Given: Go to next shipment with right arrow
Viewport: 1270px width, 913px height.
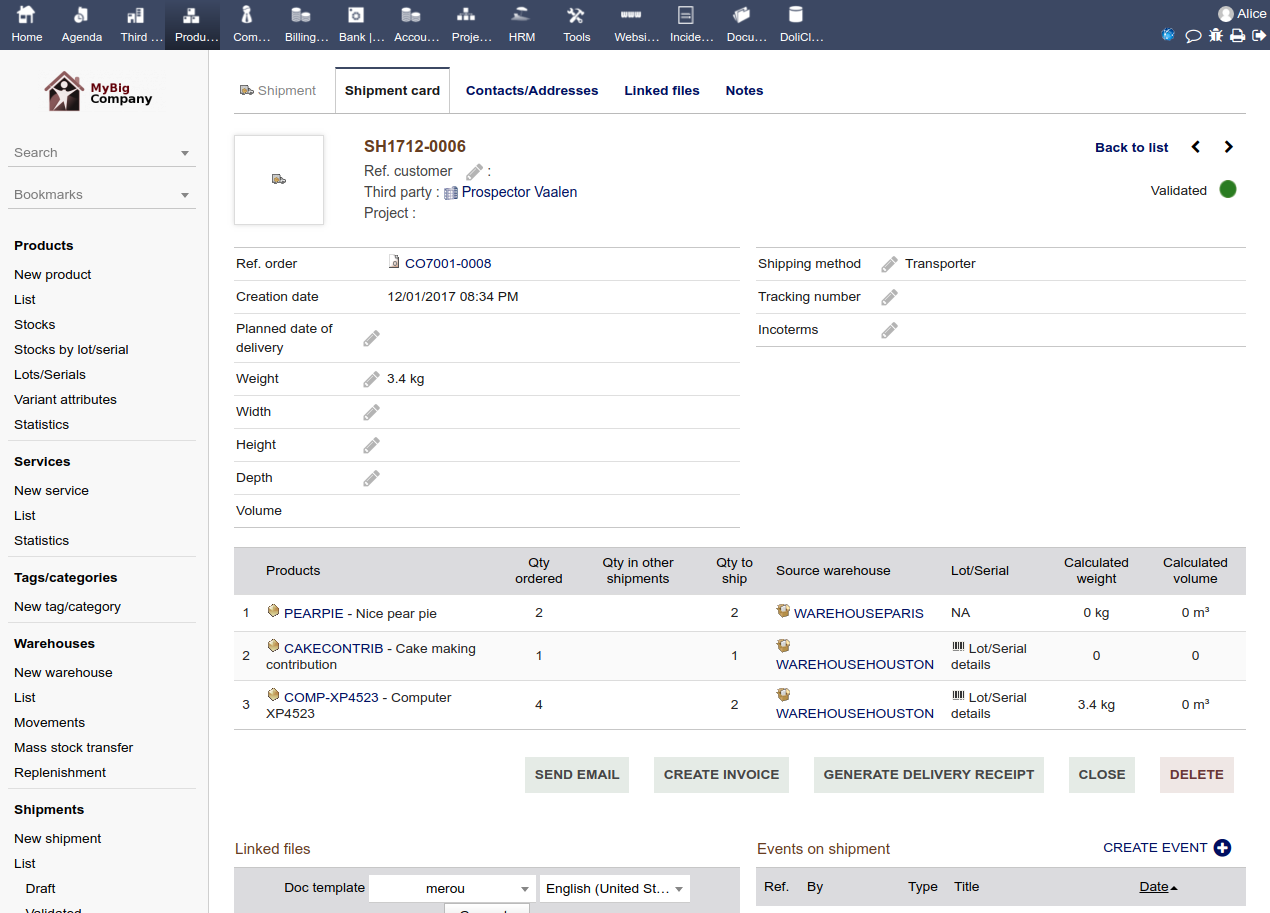Looking at the screenshot, I should click(1229, 147).
